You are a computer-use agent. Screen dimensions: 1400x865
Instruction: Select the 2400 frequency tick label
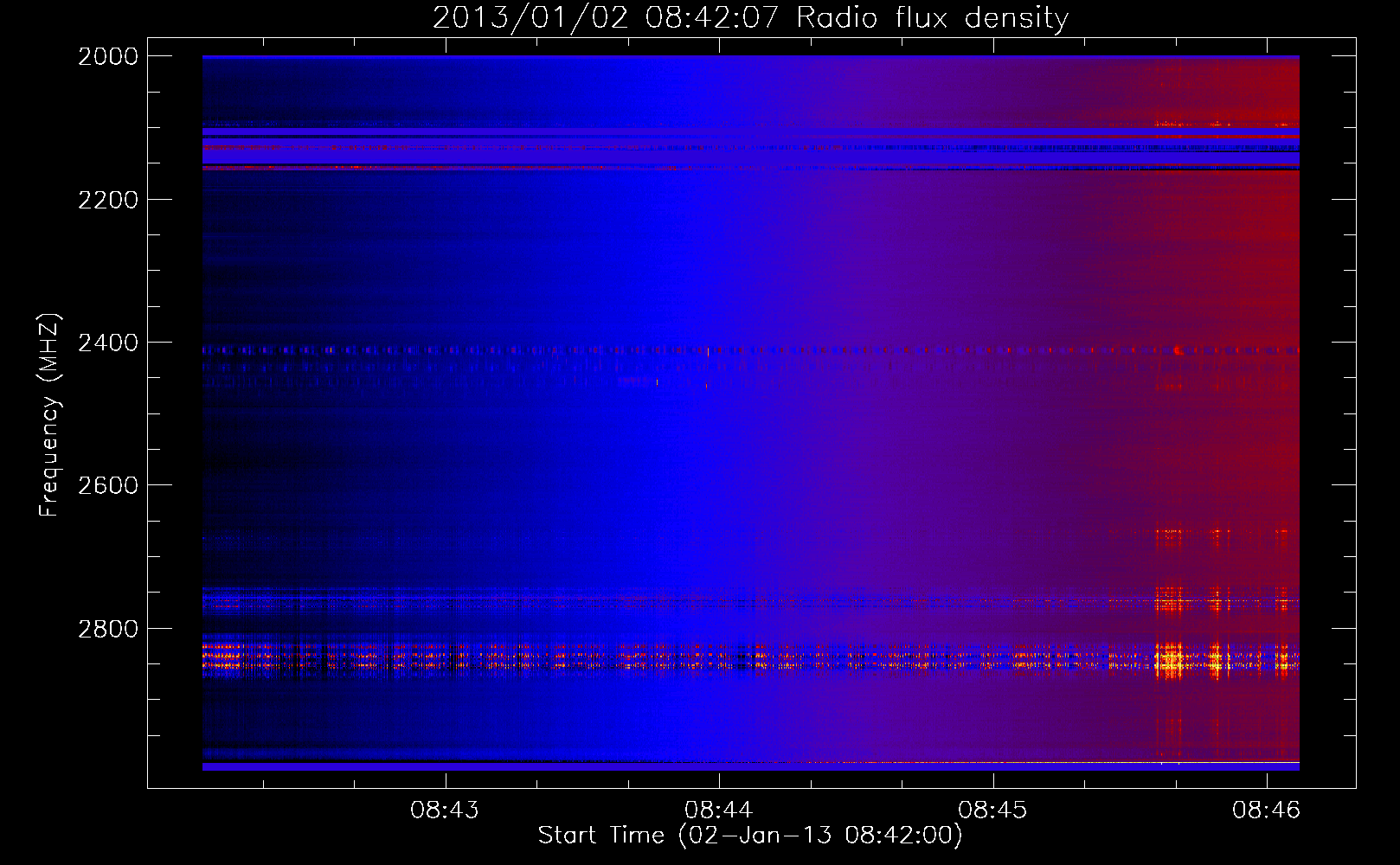pyautogui.click(x=108, y=343)
